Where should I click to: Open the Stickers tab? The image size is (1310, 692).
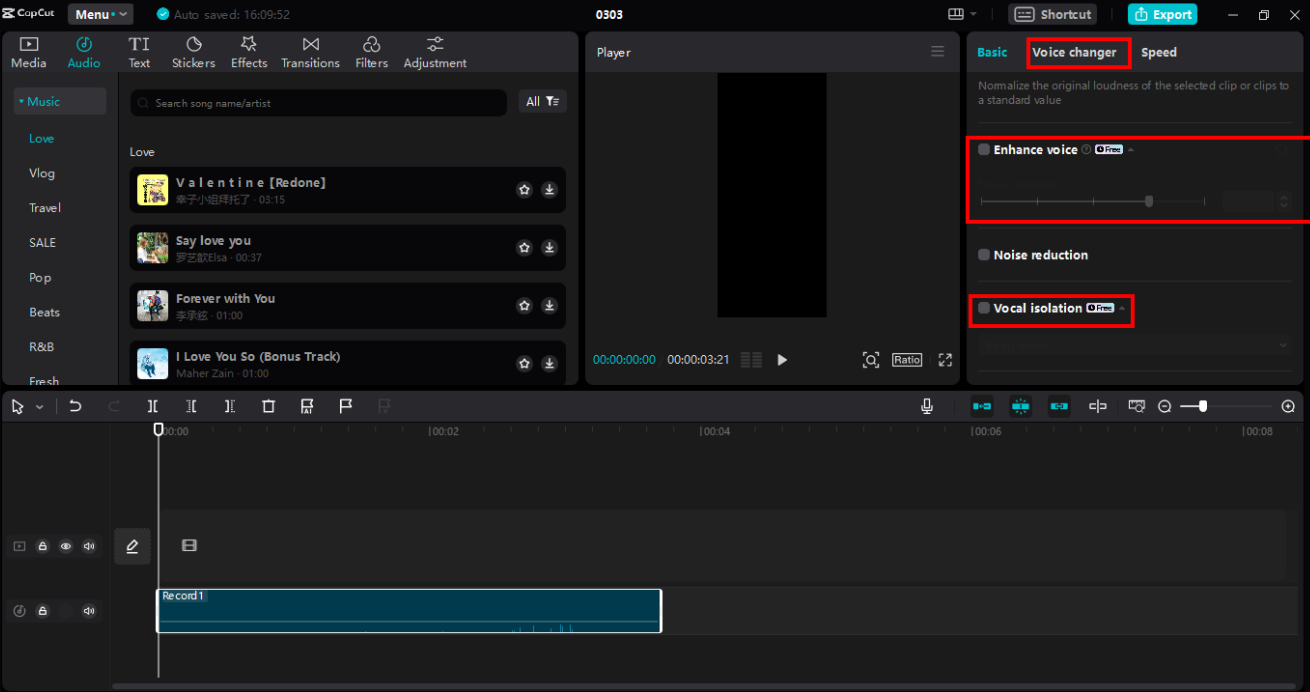click(193, 52)
